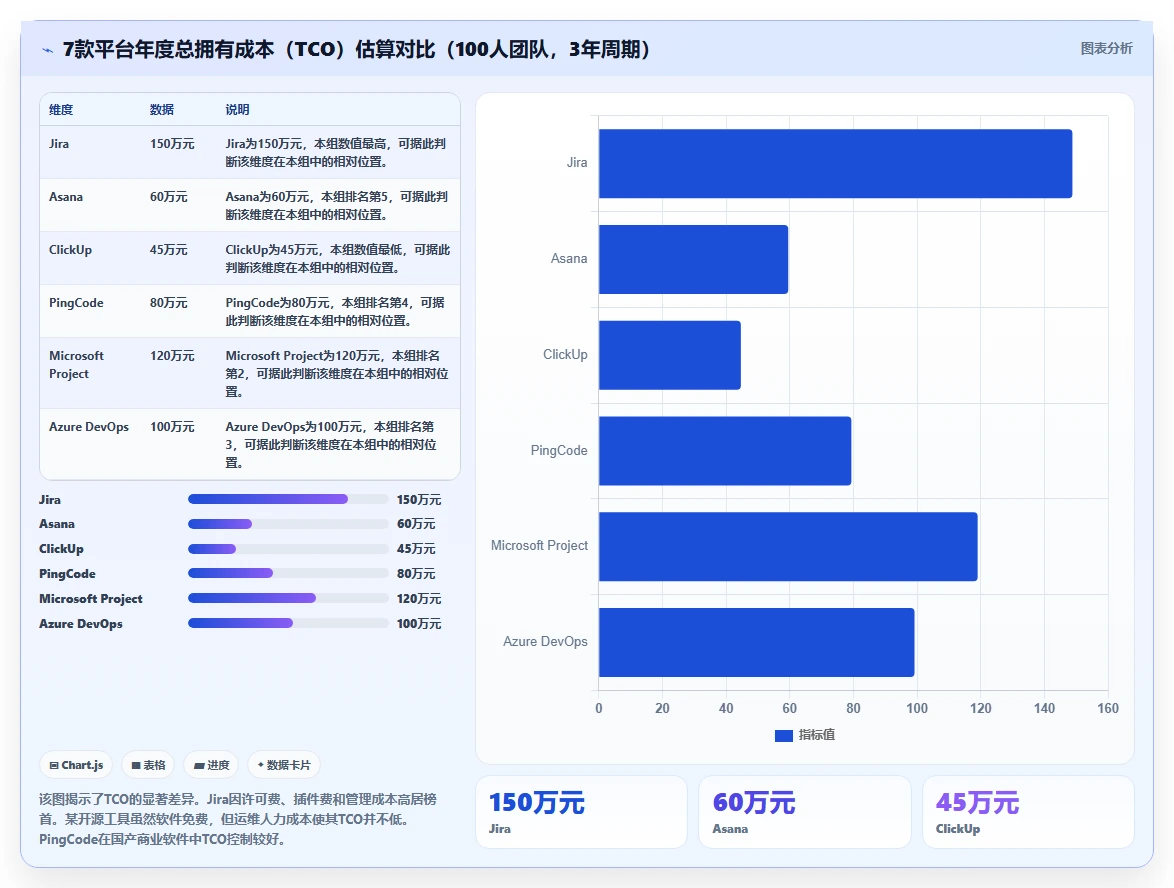The height and width of the screenshot is (888, 1174).
Task: Click the 80万元 value in the table
Action: tap(168, 303)
